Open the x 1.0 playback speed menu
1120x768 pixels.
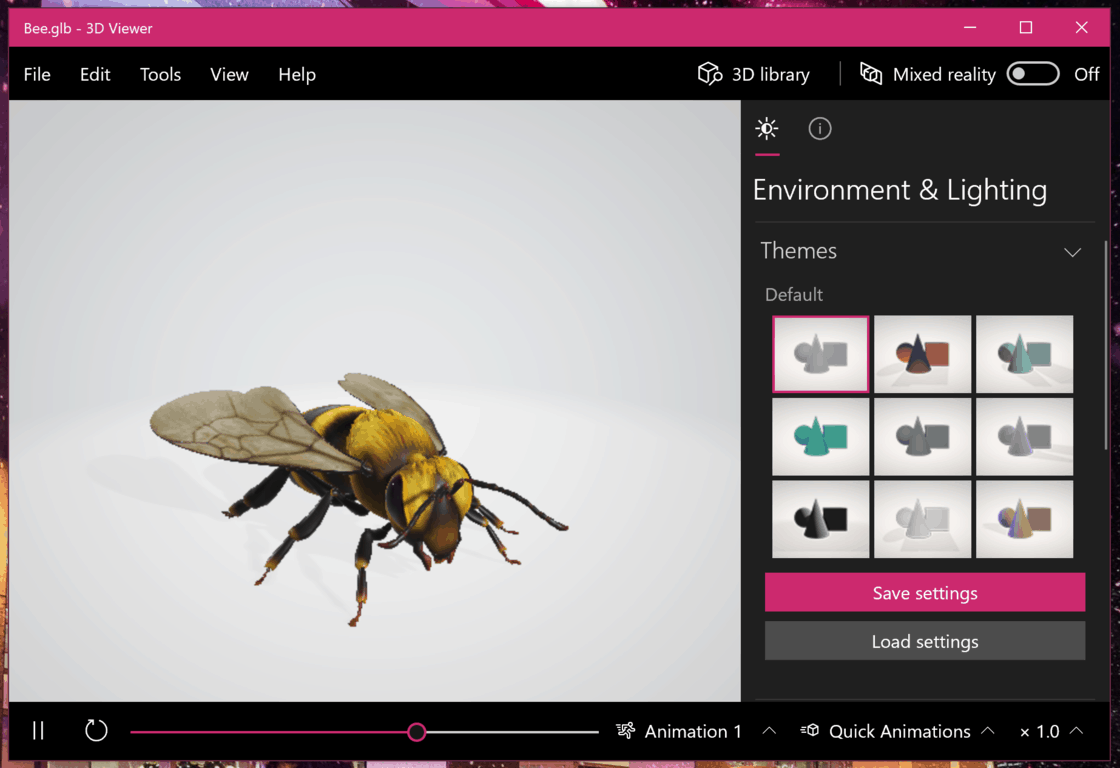pos(1052,731)
